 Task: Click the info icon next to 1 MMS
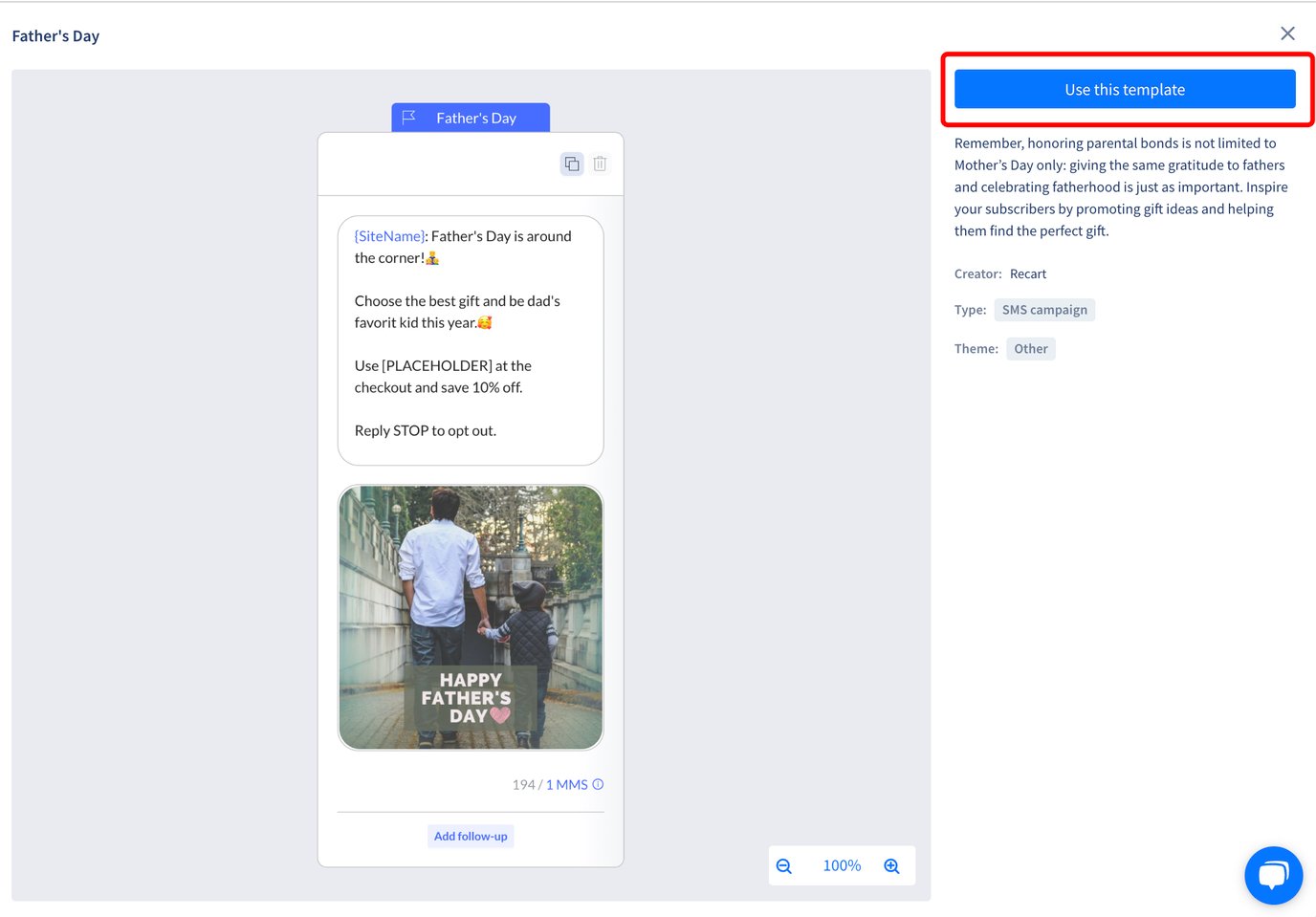(x=598, y=784)
